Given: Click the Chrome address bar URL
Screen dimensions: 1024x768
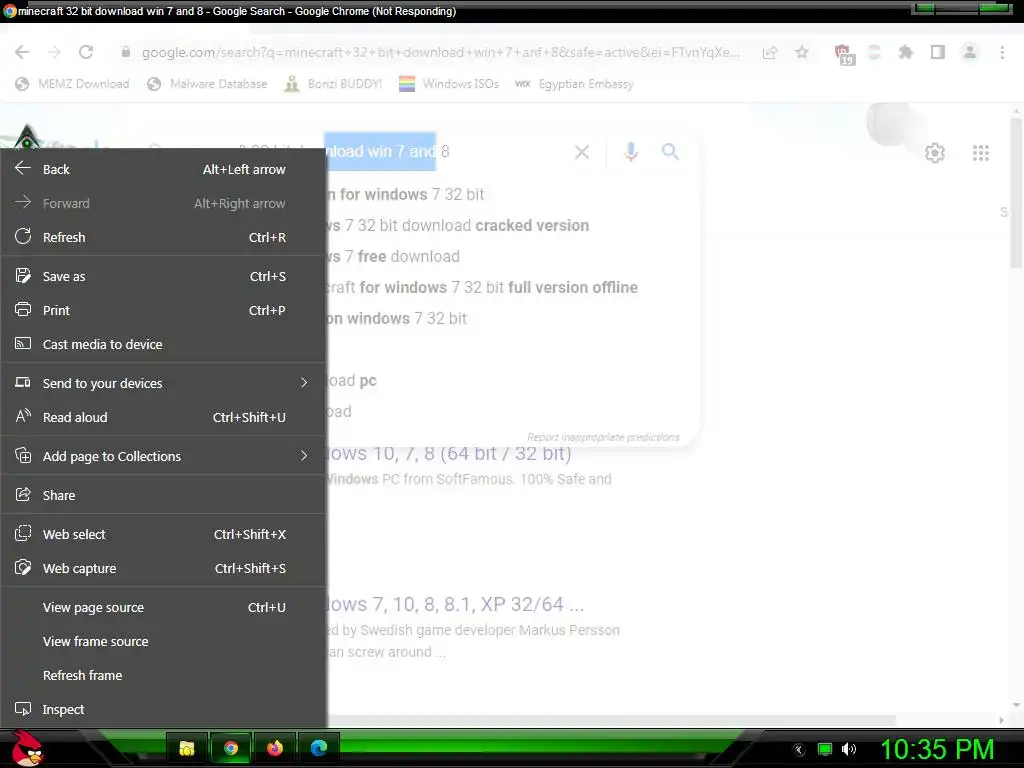Looking at the screenshot, I should point(441,52).
